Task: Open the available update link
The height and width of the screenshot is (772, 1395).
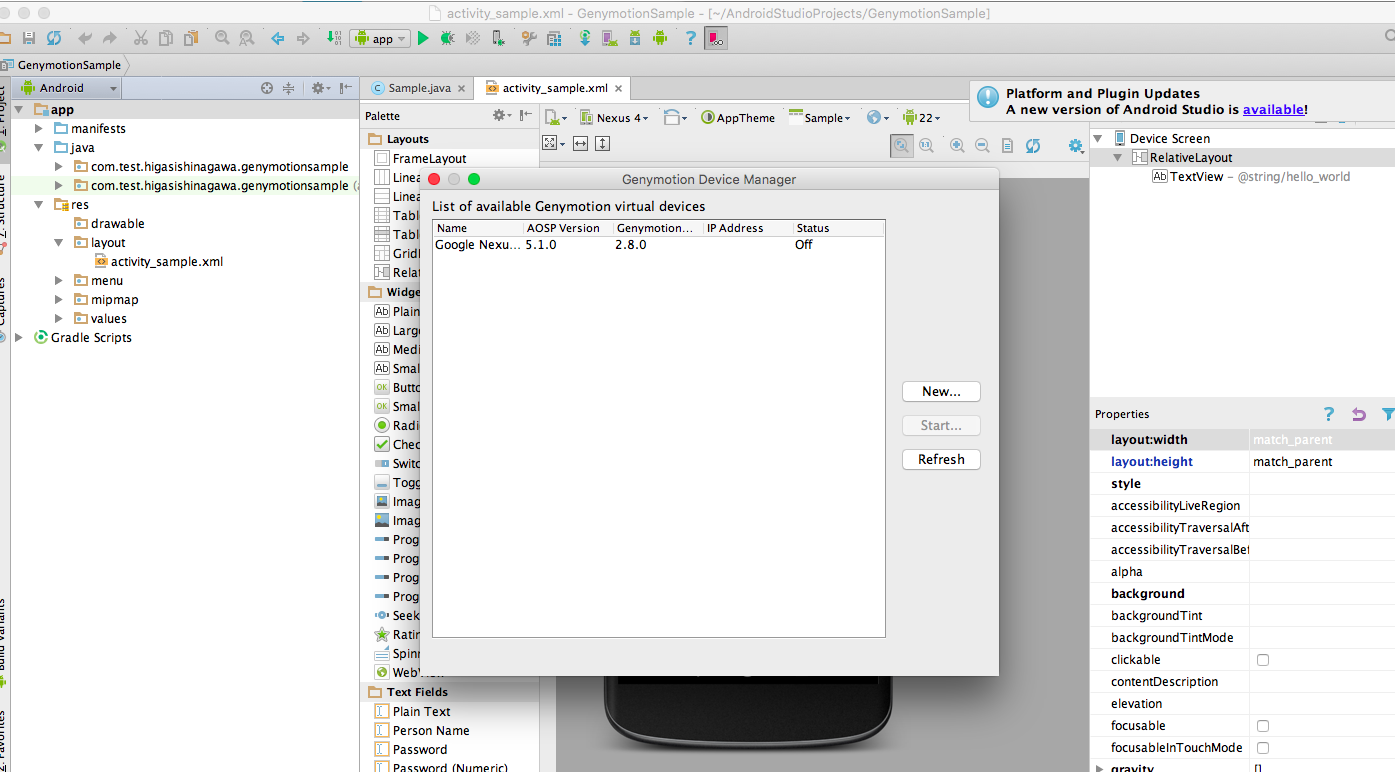Action: tap(1273, 110)
